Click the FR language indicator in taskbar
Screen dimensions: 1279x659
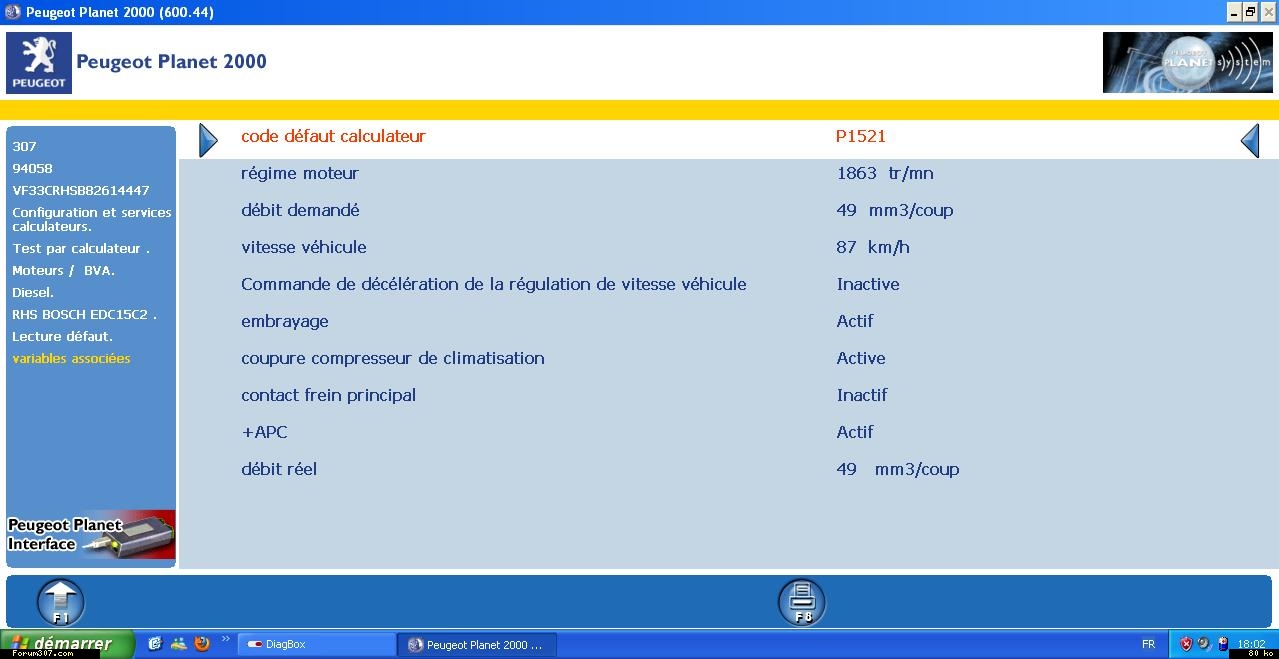point(1148,645)
